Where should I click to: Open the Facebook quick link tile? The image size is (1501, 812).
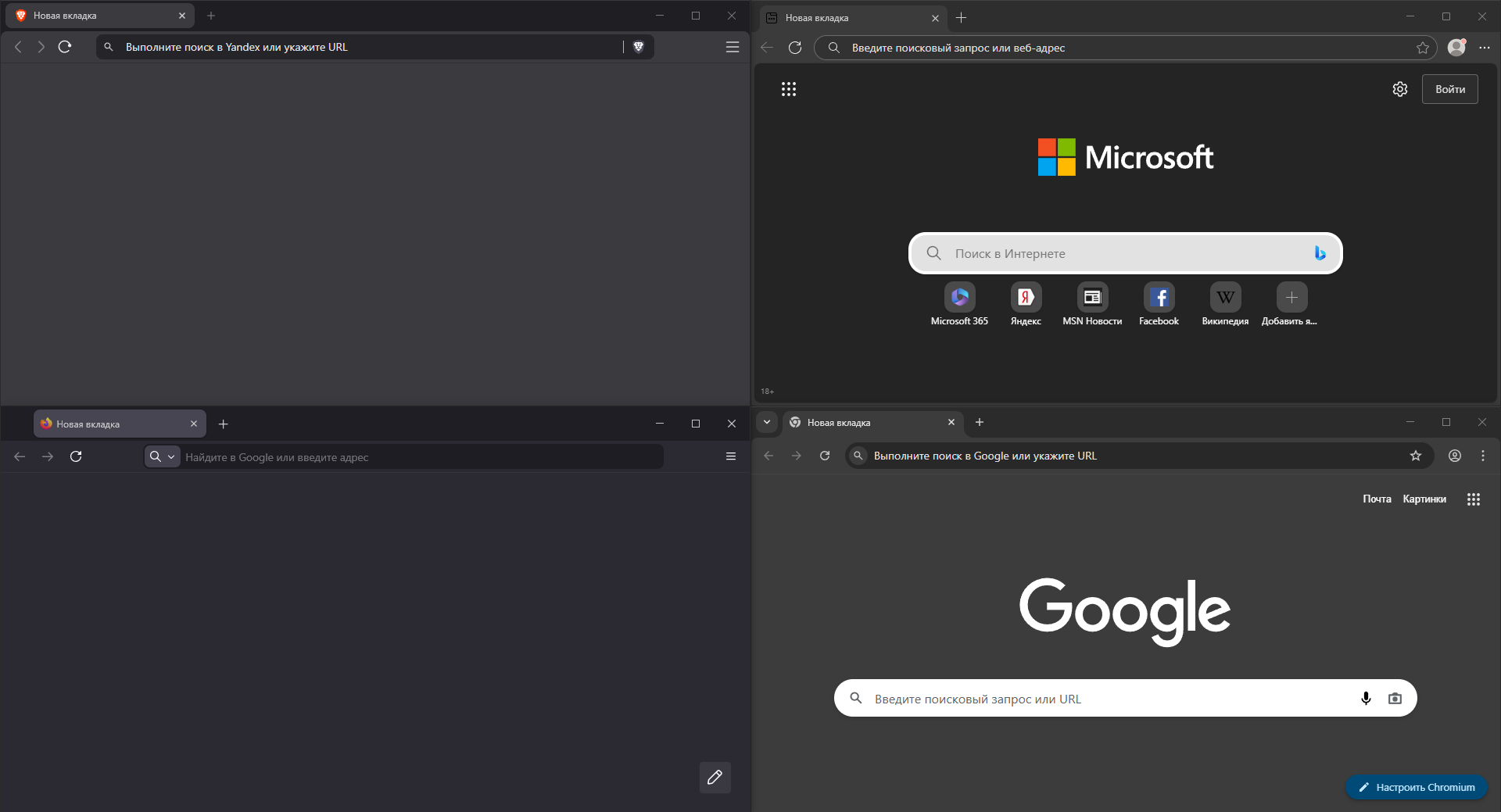coord(1159,305)
